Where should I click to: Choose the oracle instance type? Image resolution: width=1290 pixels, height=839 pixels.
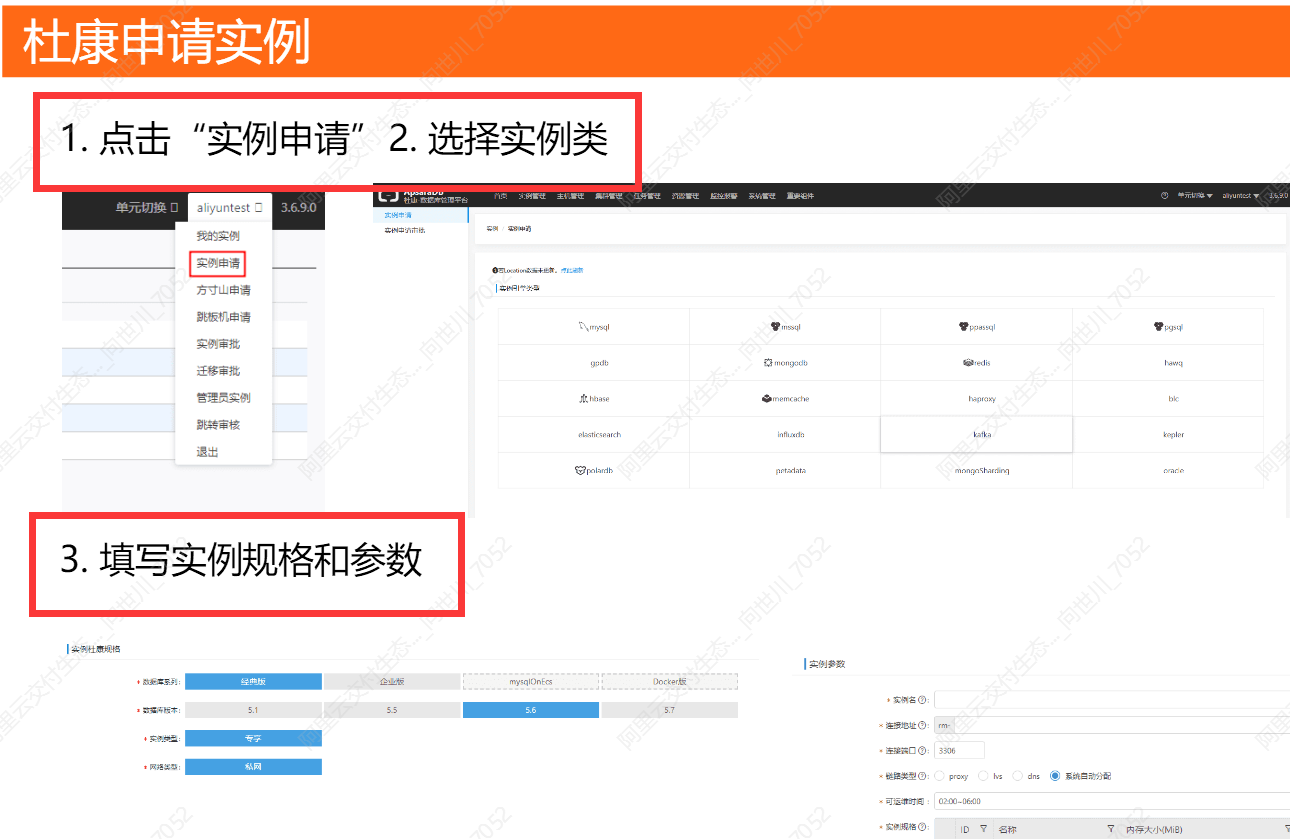tap(1168, 471)
